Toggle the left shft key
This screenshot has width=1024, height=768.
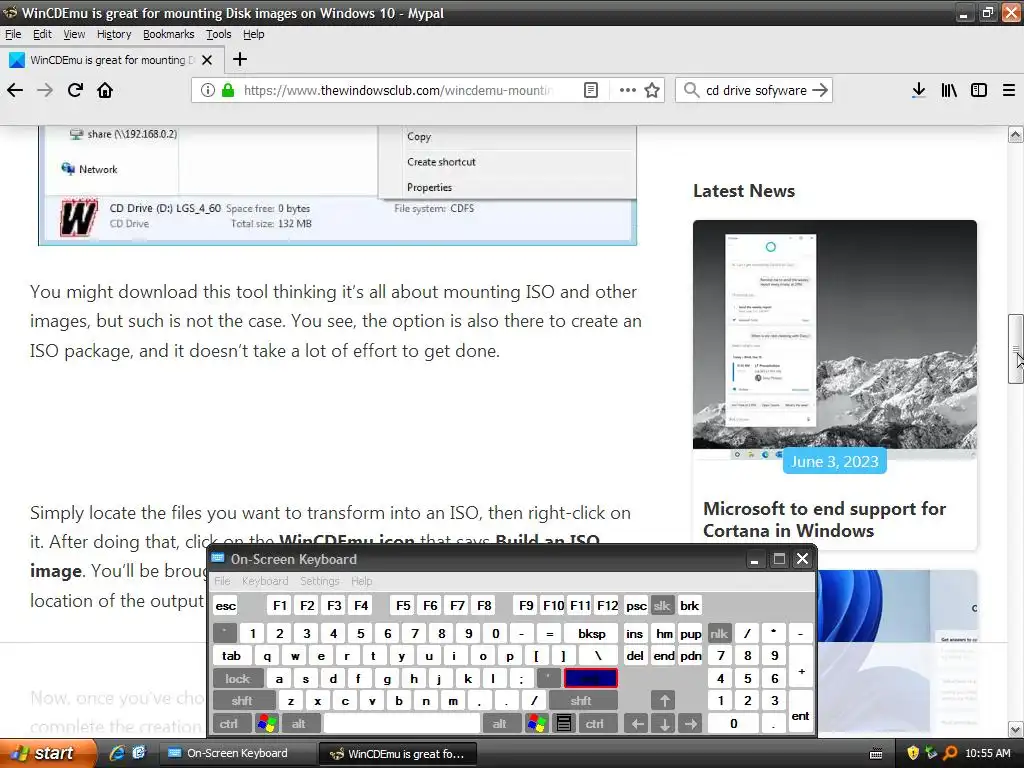click(242, 701)
